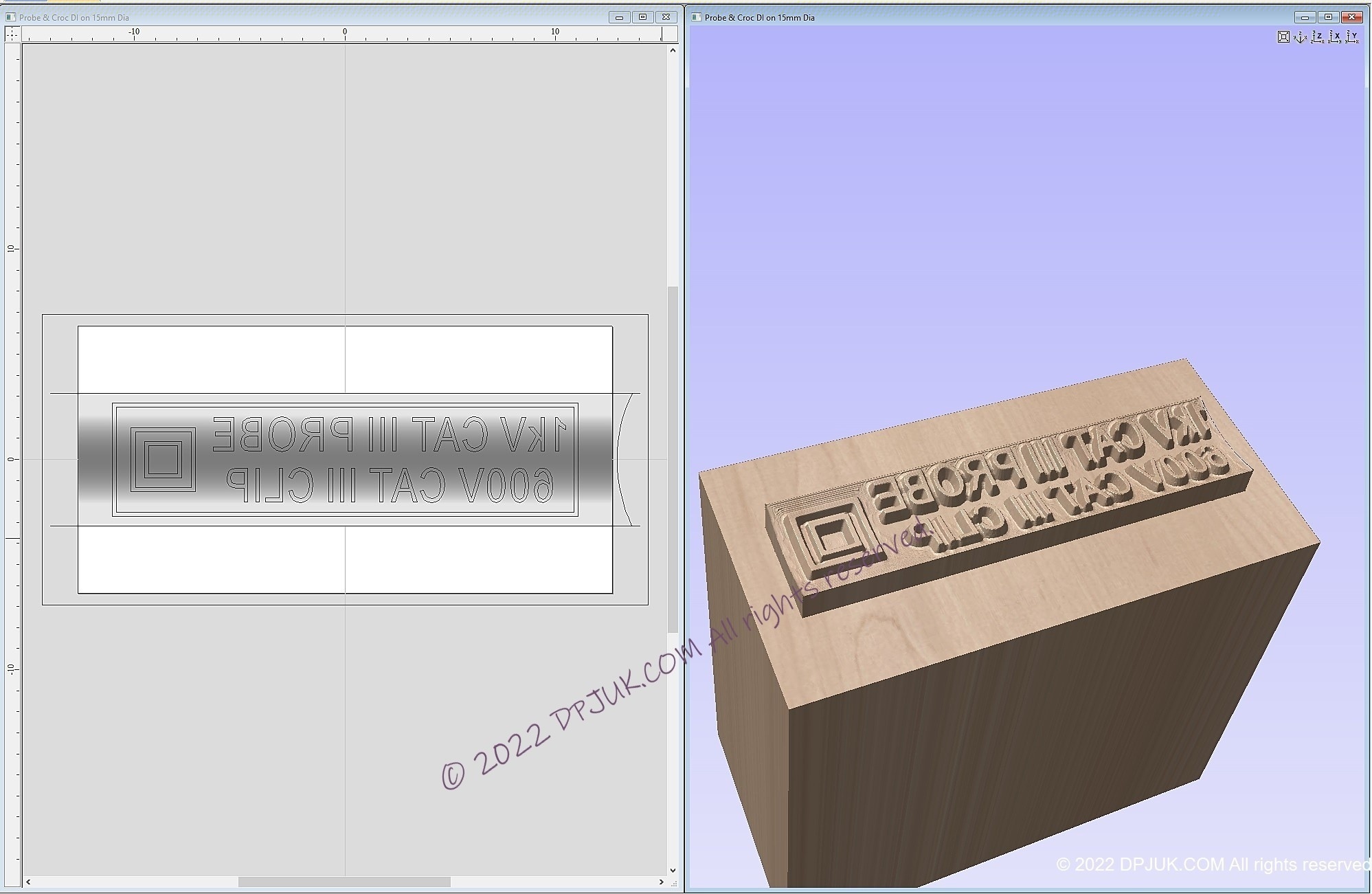1372x894 pixels.
Task: Minimize the 3D view window
Action: (1305, 17)
